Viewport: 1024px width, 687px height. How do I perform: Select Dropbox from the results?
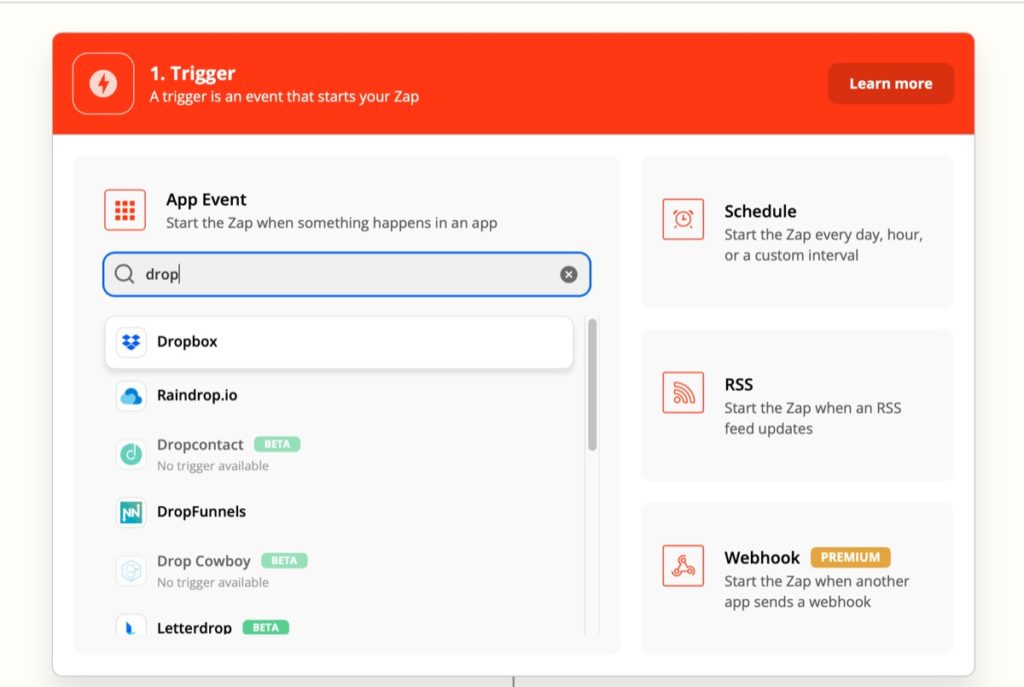pyautogui.click(x=339, y=342)
